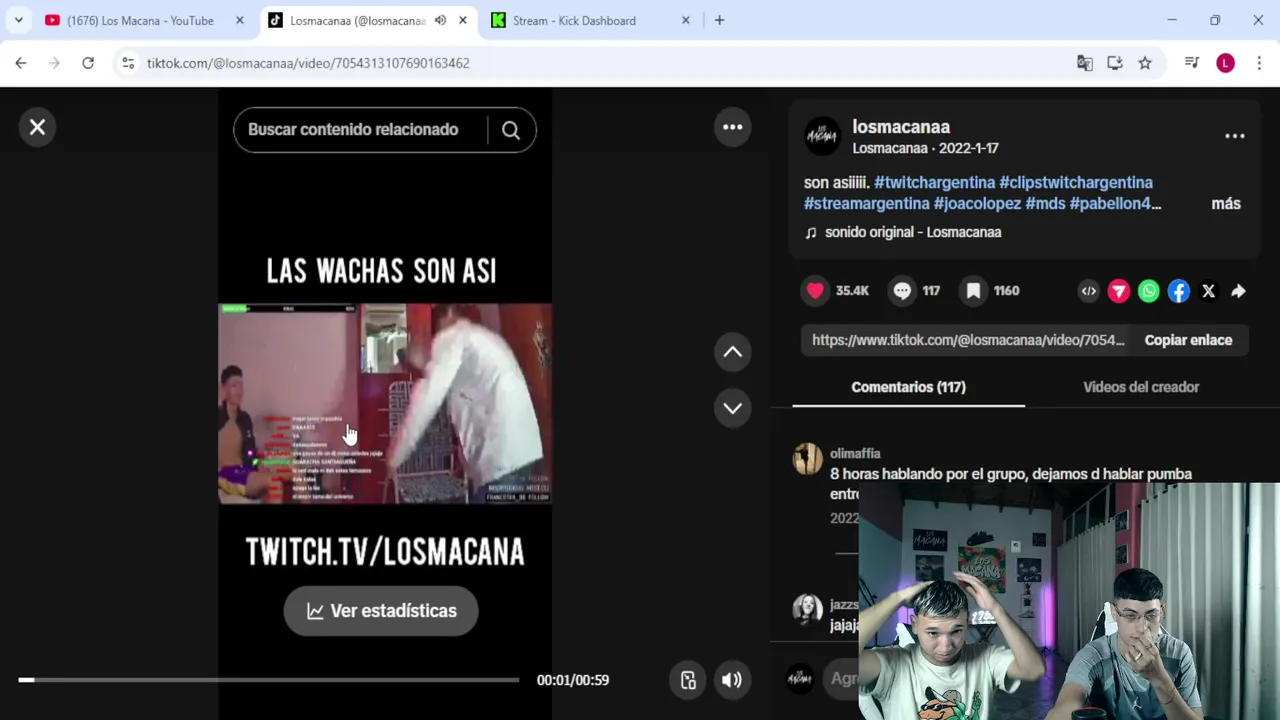Click the playing video frame
1280x720 pixels.
coord(385,404)
